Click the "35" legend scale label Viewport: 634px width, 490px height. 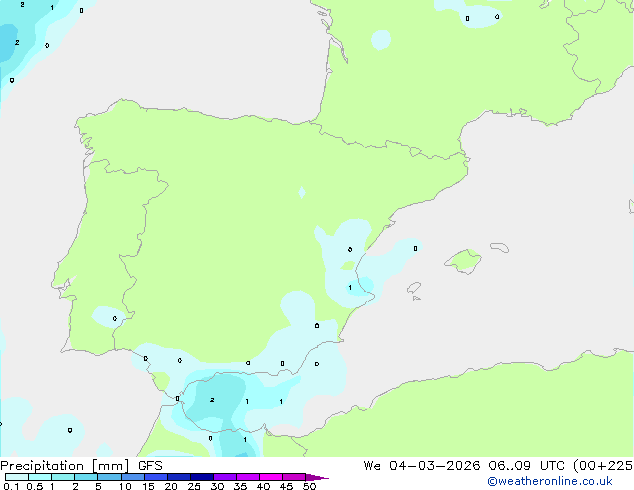click(x=240, y=486)
